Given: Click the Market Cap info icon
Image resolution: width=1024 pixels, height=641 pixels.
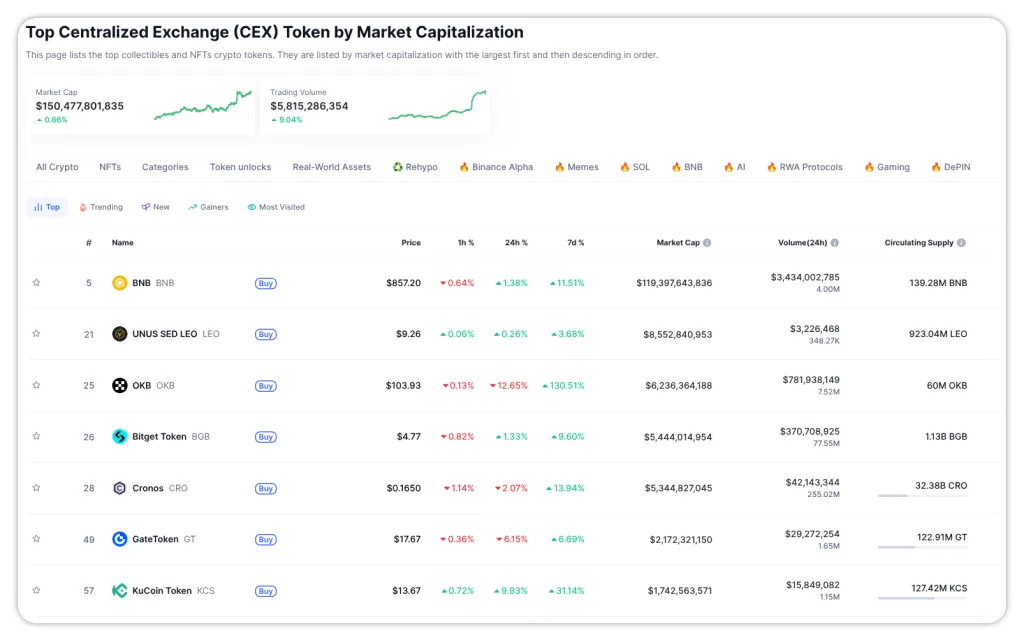Looking at the screenshot, I should [x=707, y=243].
